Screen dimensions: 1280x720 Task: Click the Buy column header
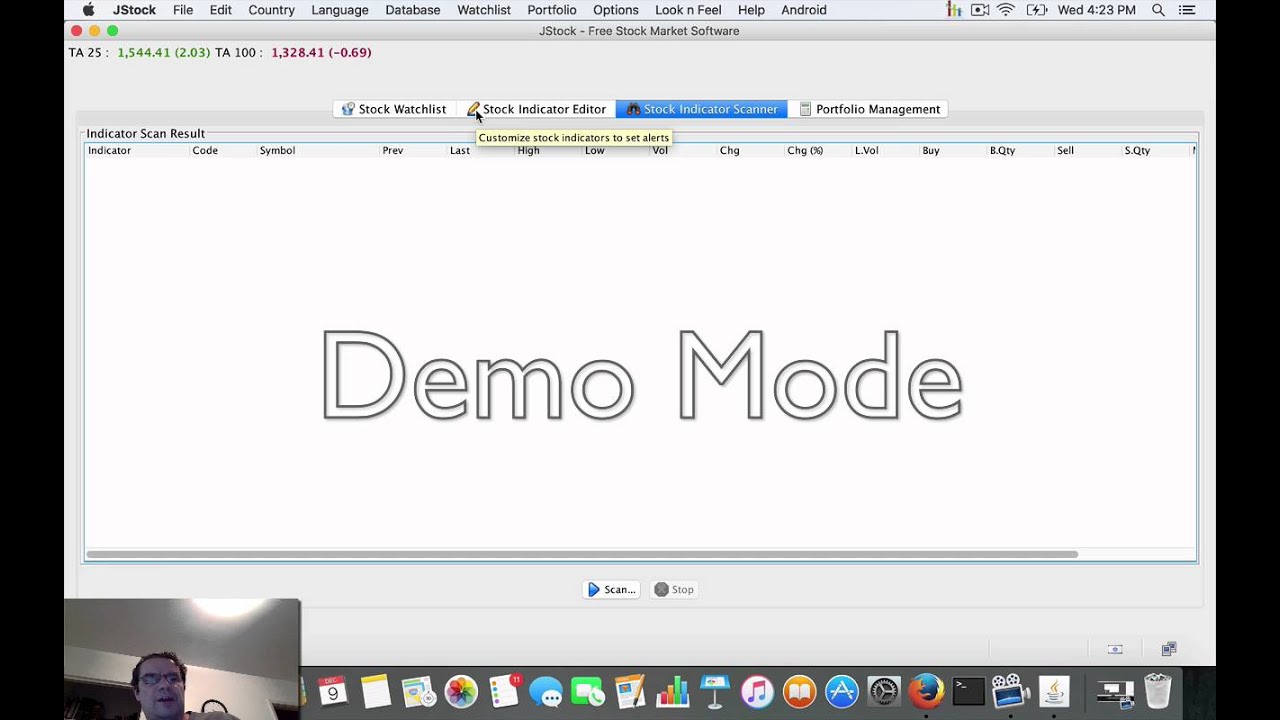click(x=953, y=150)
